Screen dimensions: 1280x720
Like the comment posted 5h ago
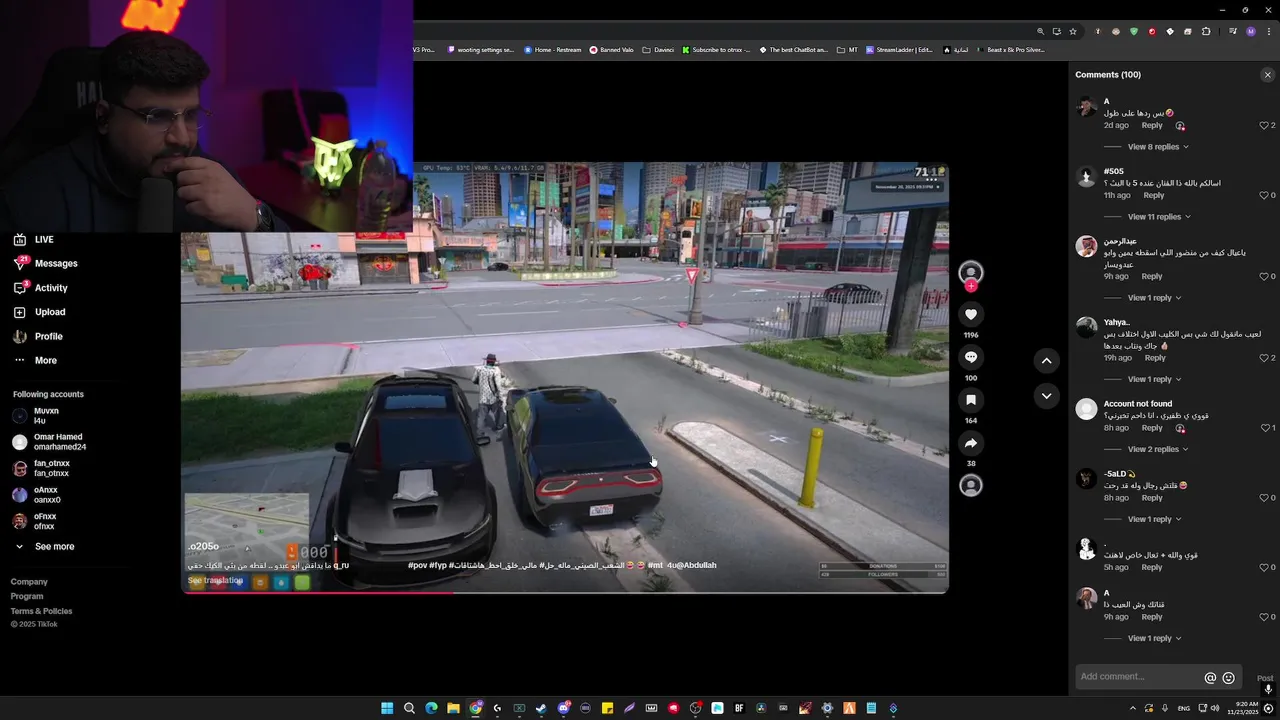coord(1264,567)
